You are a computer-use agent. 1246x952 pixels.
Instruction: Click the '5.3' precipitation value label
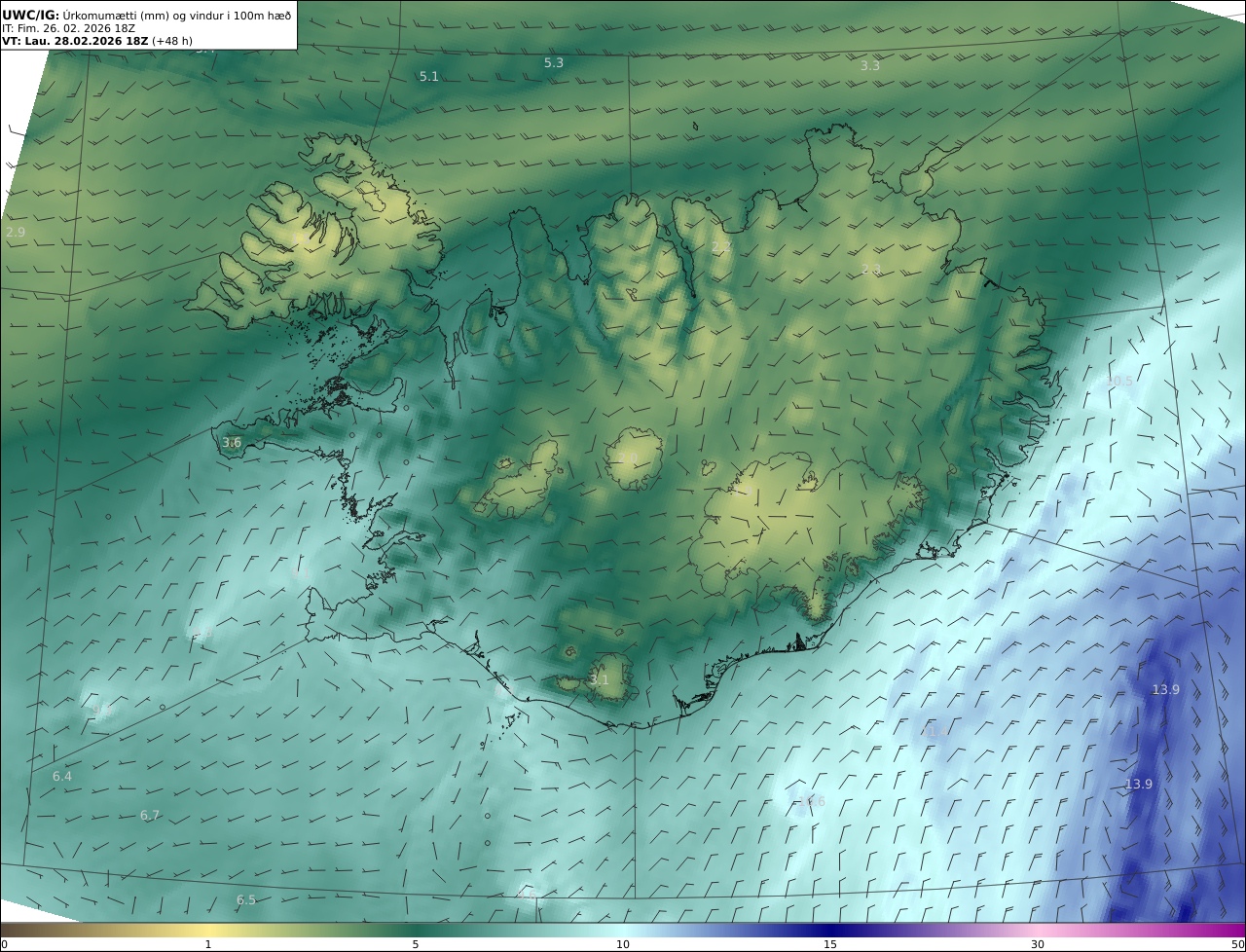[x=553, y=62]
